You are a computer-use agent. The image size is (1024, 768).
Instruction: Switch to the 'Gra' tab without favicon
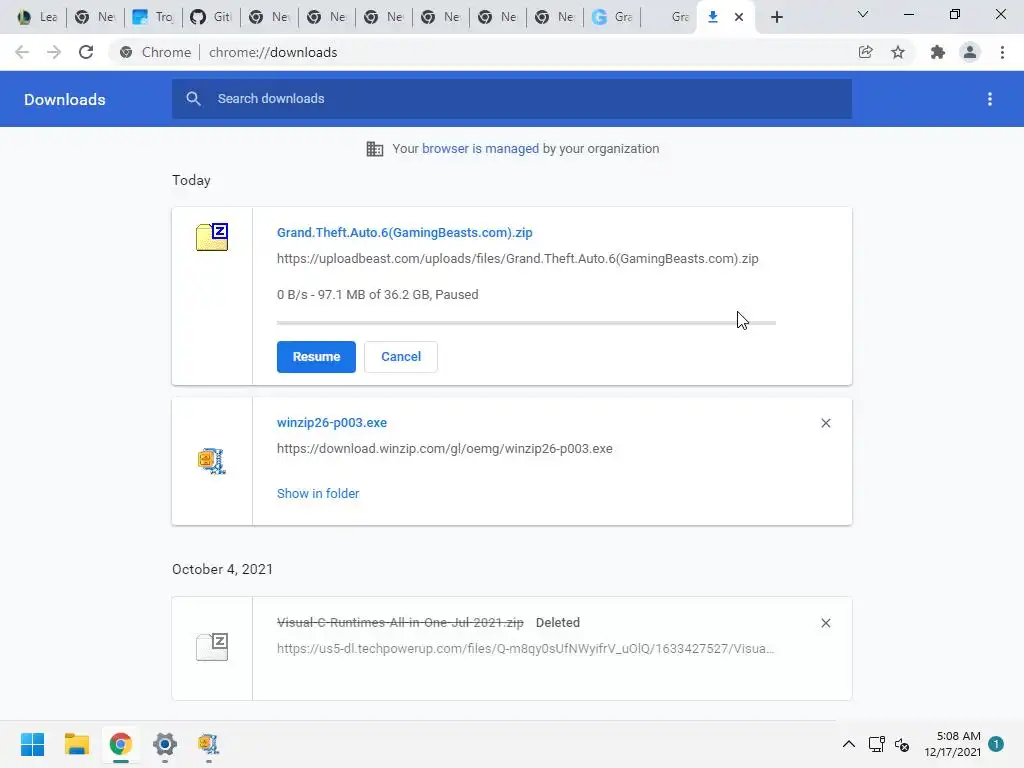coord(671,17)
